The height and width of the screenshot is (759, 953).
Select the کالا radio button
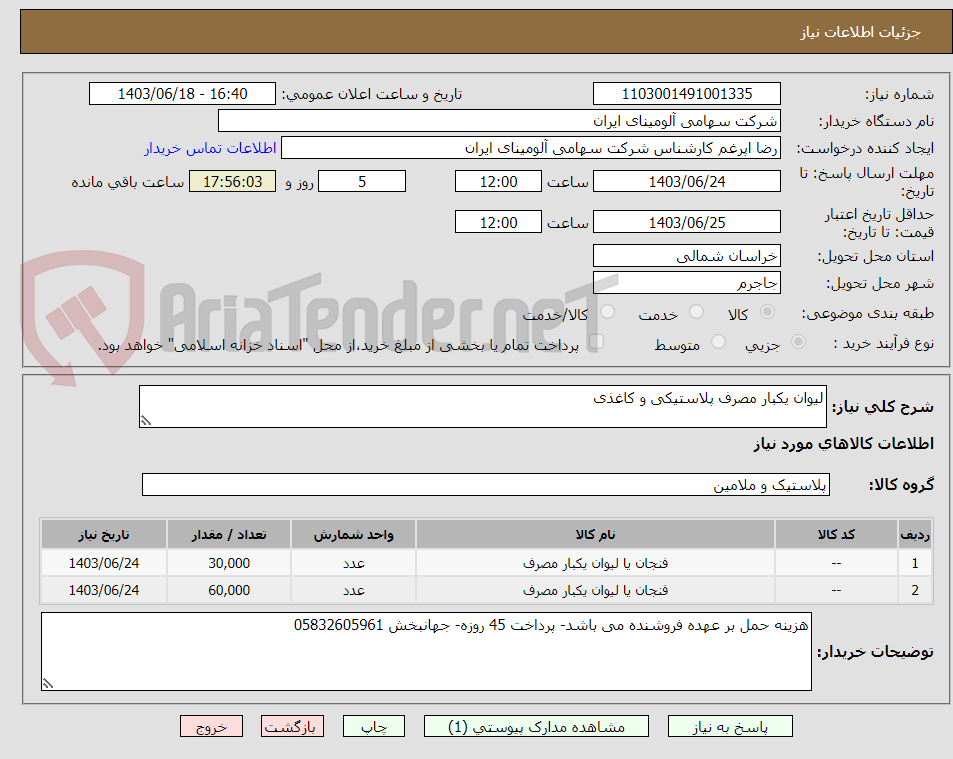768,312
